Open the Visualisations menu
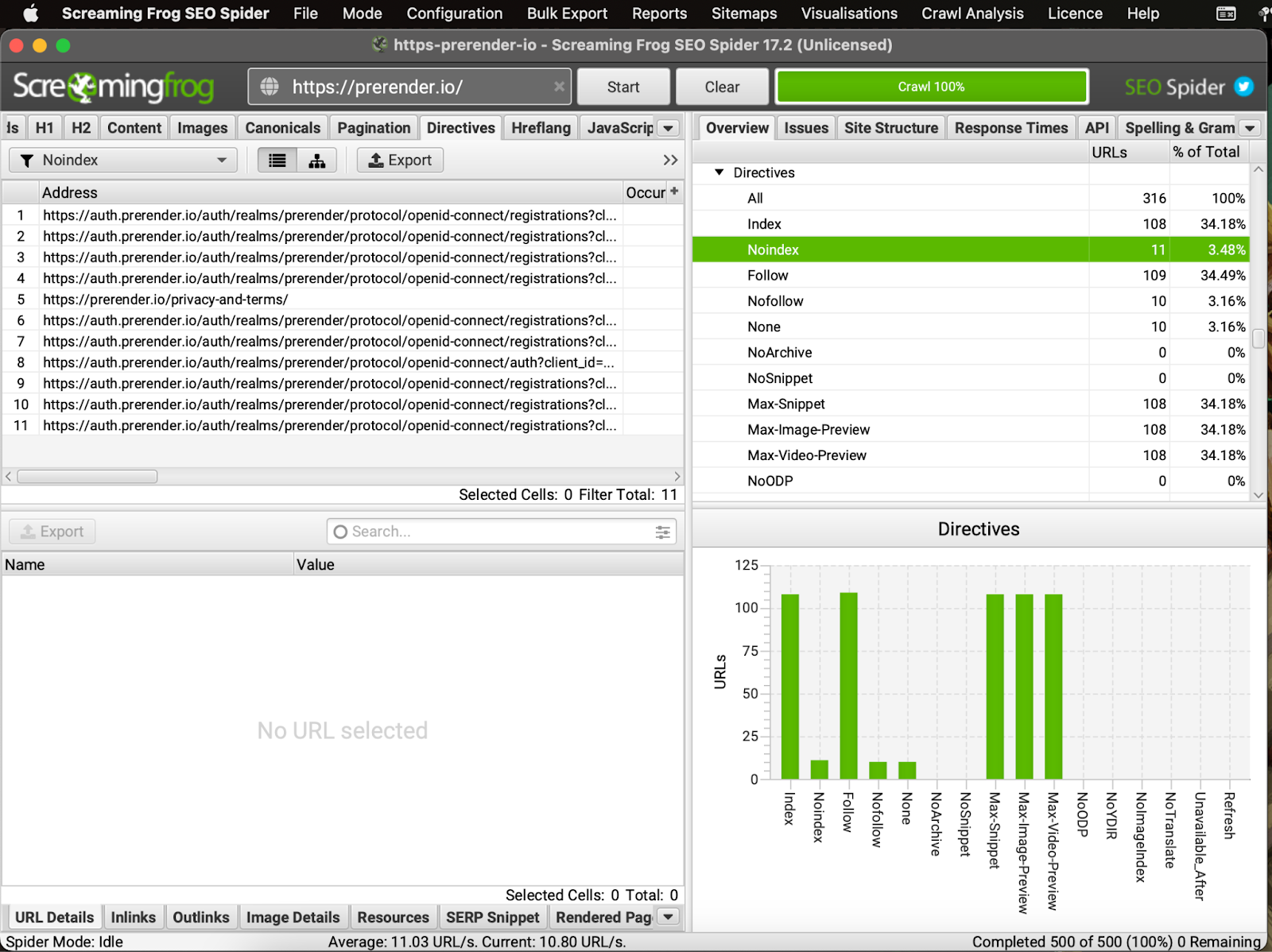 [x=849, y=14]
